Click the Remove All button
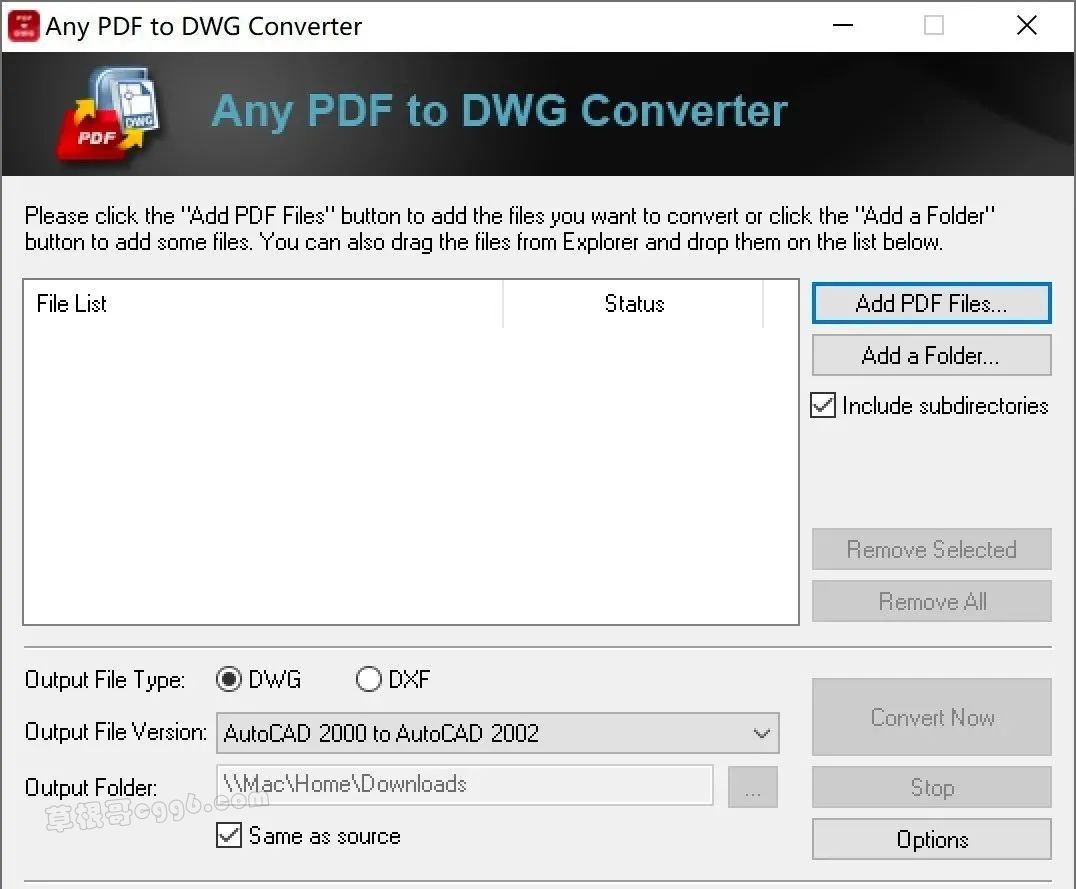The image size is (1076, 889). coord(931,601)
